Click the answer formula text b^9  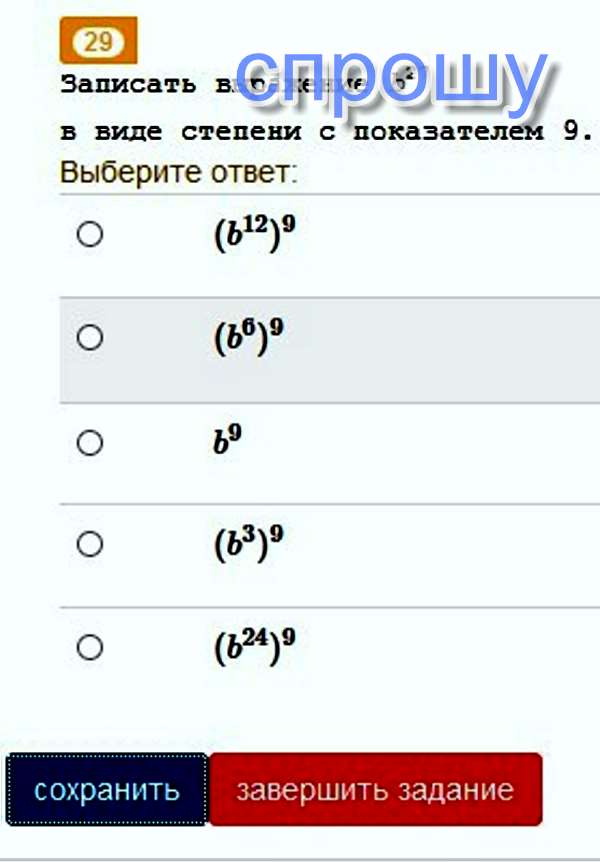227,442
